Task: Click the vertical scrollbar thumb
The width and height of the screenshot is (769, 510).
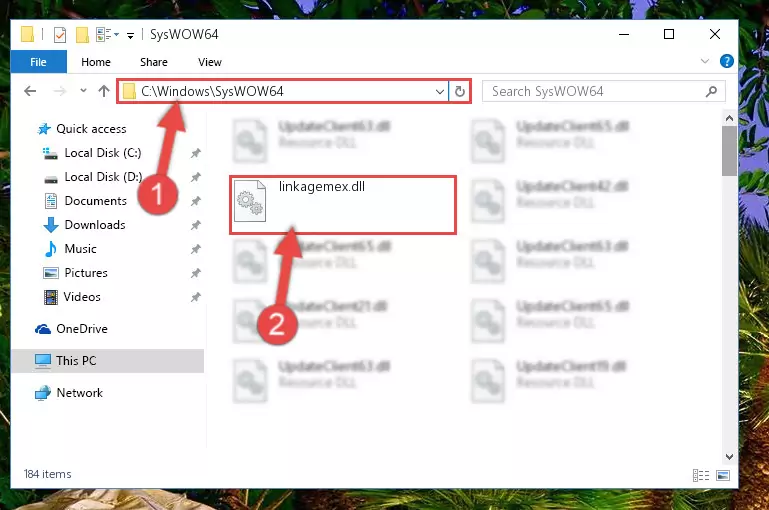Action: pyautogui.click(x=729, y=151)
